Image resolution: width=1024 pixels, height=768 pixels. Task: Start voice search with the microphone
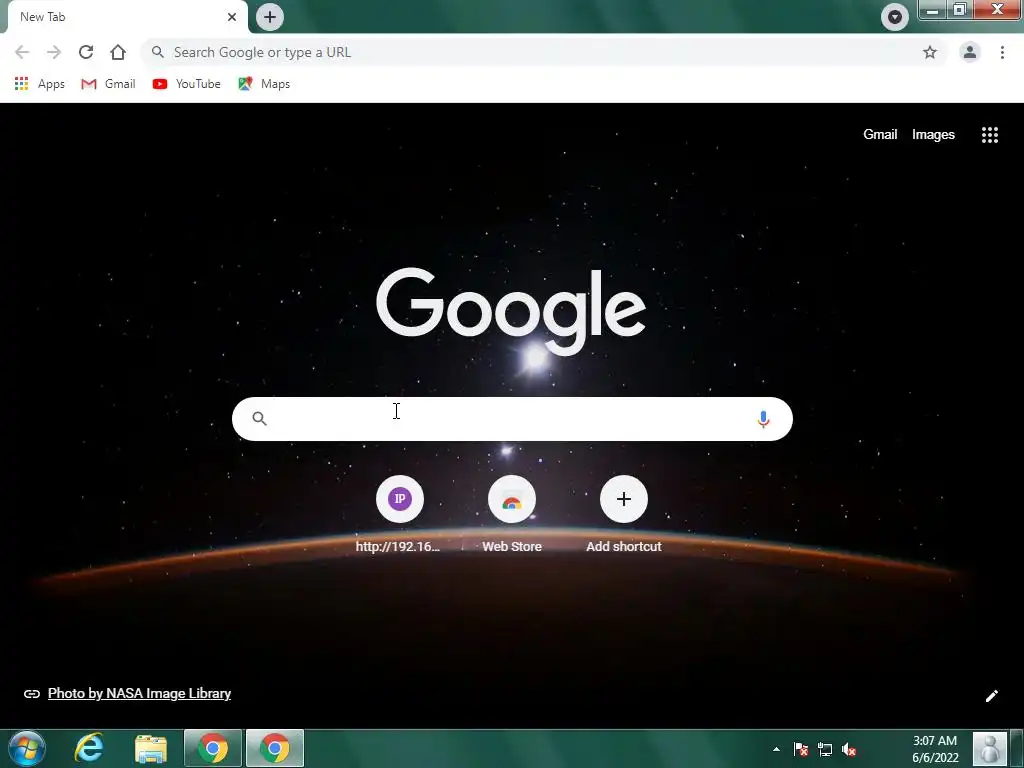coord(763,419)
